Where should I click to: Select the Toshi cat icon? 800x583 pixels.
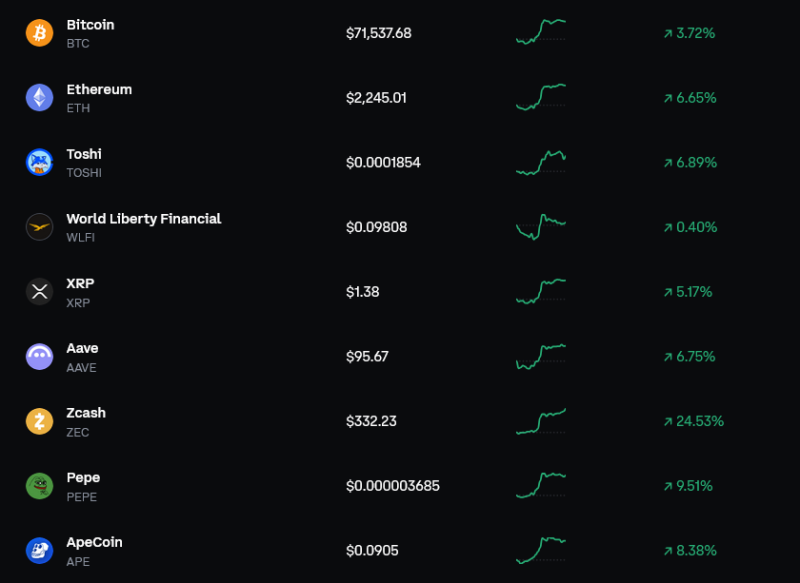click(39, 162)
